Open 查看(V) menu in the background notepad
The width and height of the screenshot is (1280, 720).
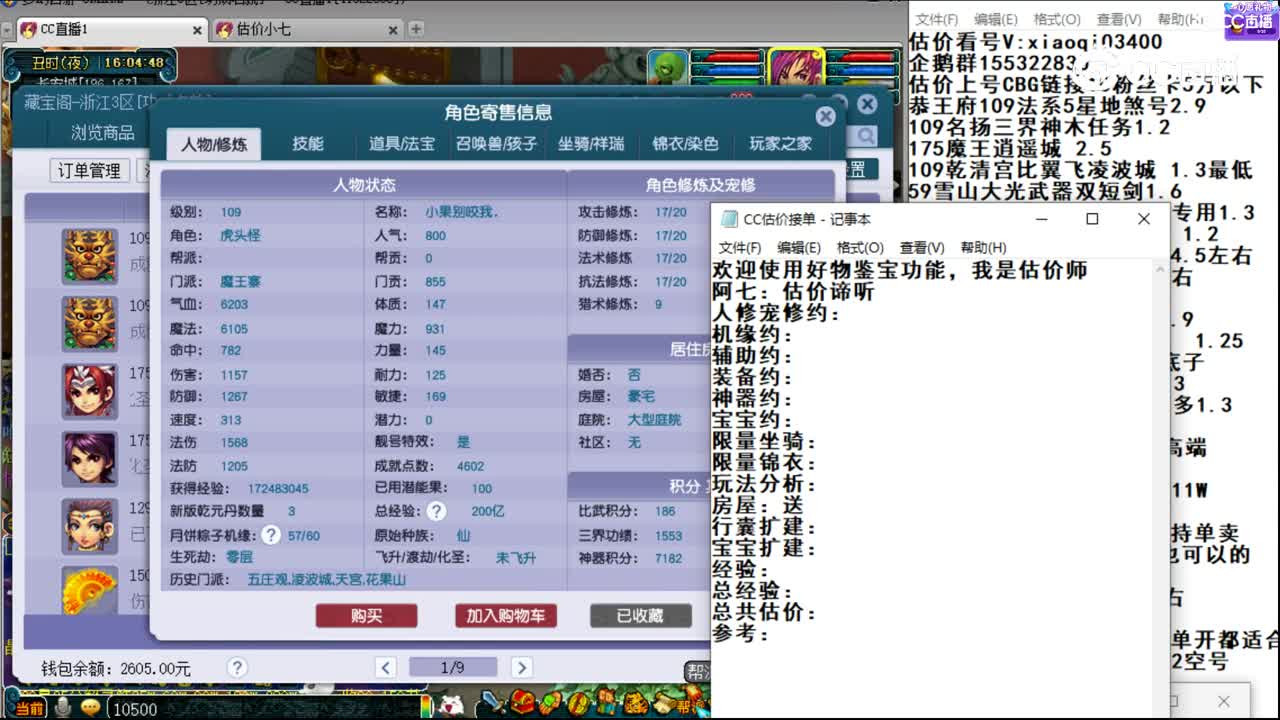(1119, 19)
